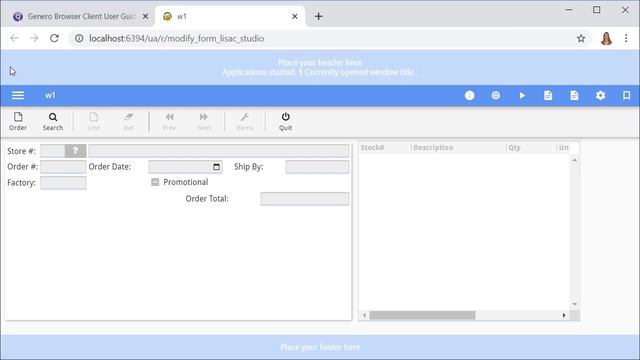The image size is (640, 360).
Task: Click the table's scroll up arrow
Action: pyautogui.click(x=574, y=160)
